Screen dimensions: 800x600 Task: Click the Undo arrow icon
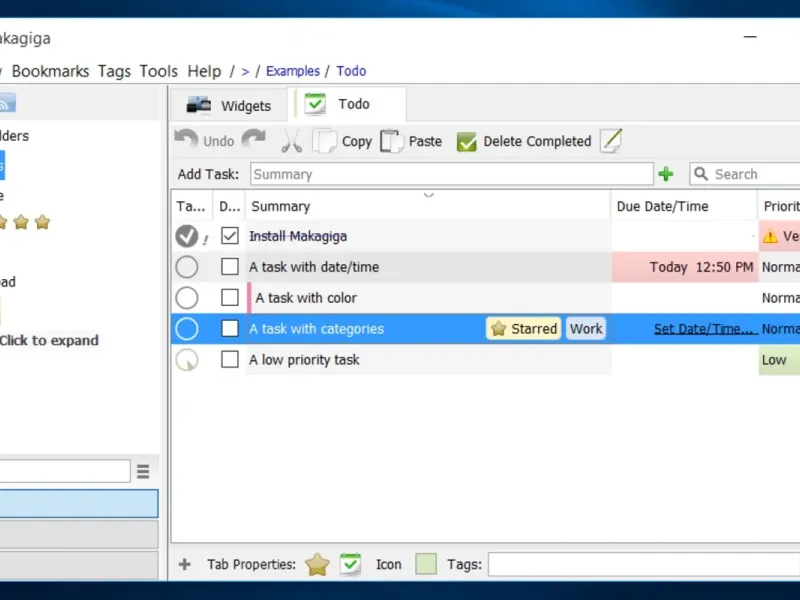point(186,140)
